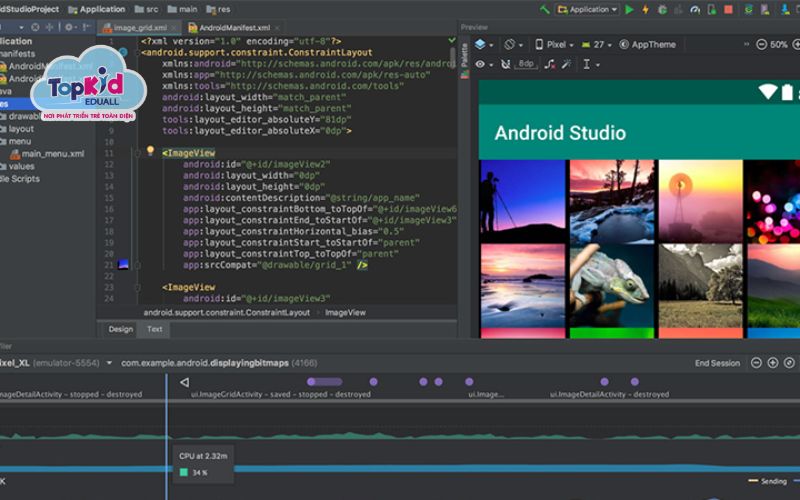Open the design surface layers dropdown

click(484, 44)
